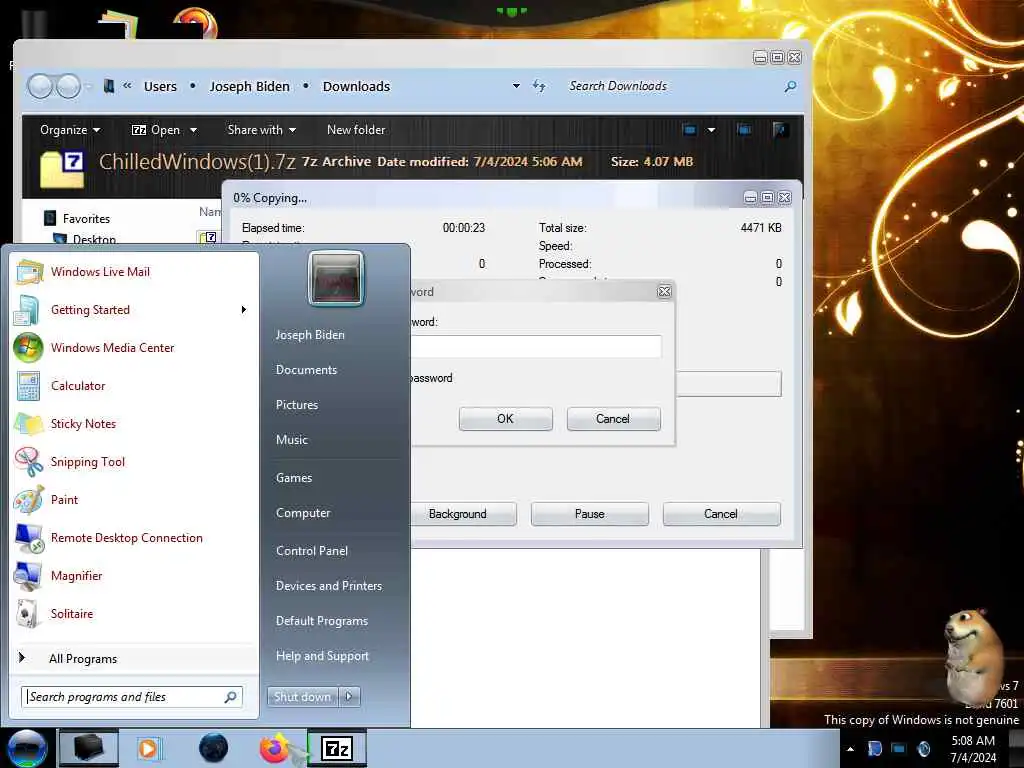Open Control Panel from Start menu
Viewport: 1024px width, 768px height.
point(312,551)
